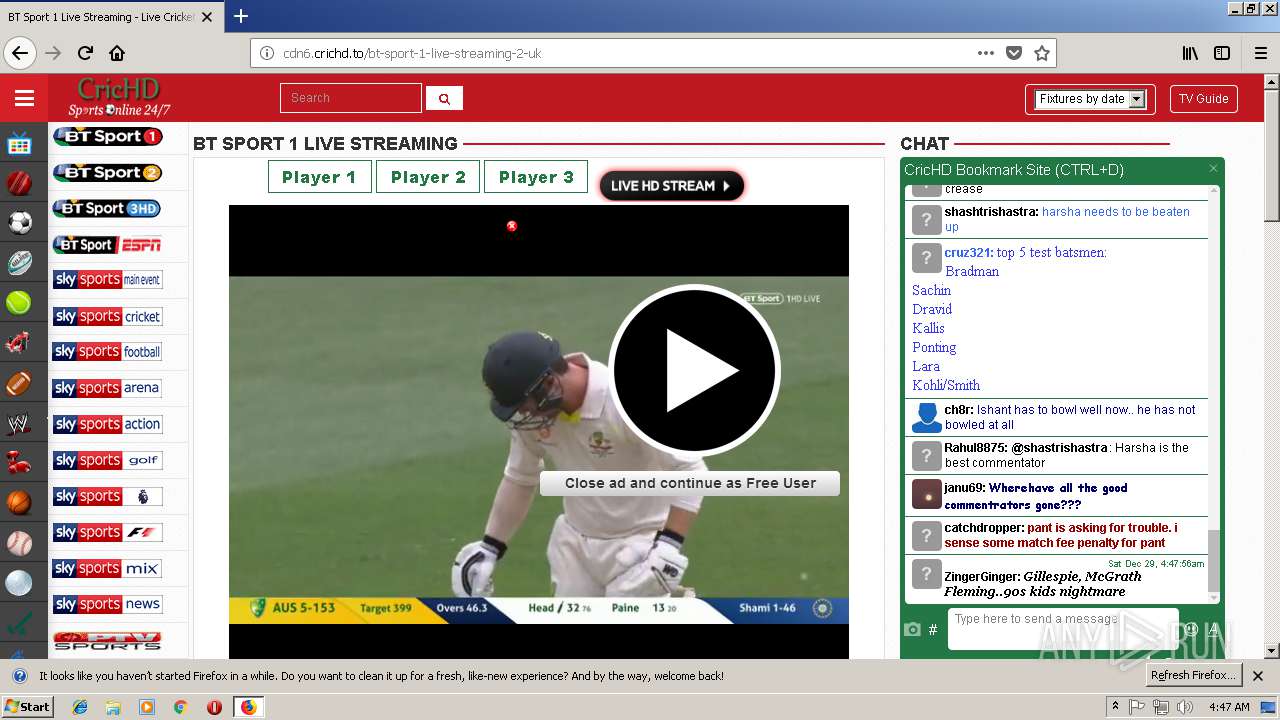Open page actions three-dot menu
The image size is (1280, 720).
pos(986,53)
